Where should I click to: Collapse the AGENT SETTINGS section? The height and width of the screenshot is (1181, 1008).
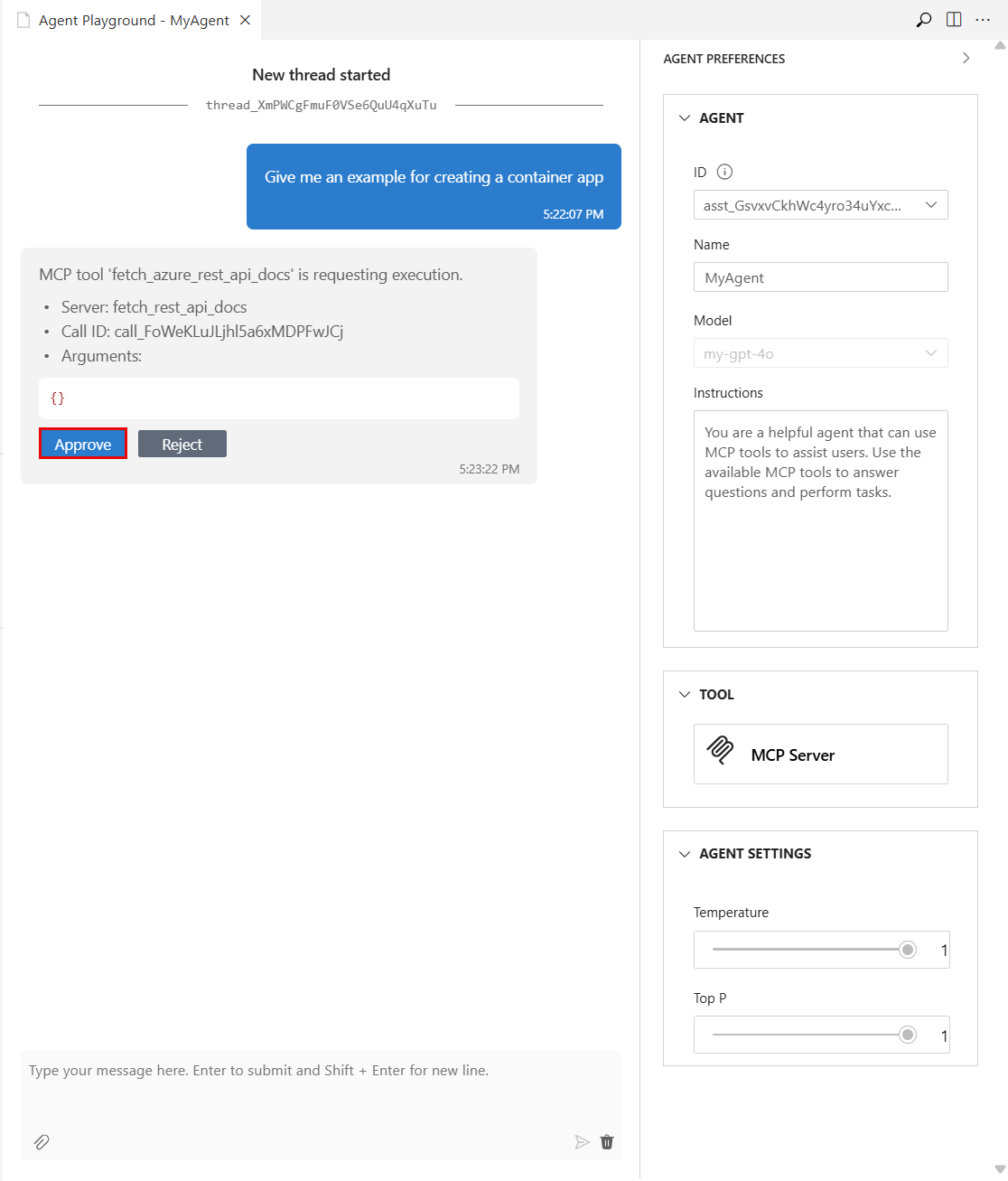[x=684, y=853]
